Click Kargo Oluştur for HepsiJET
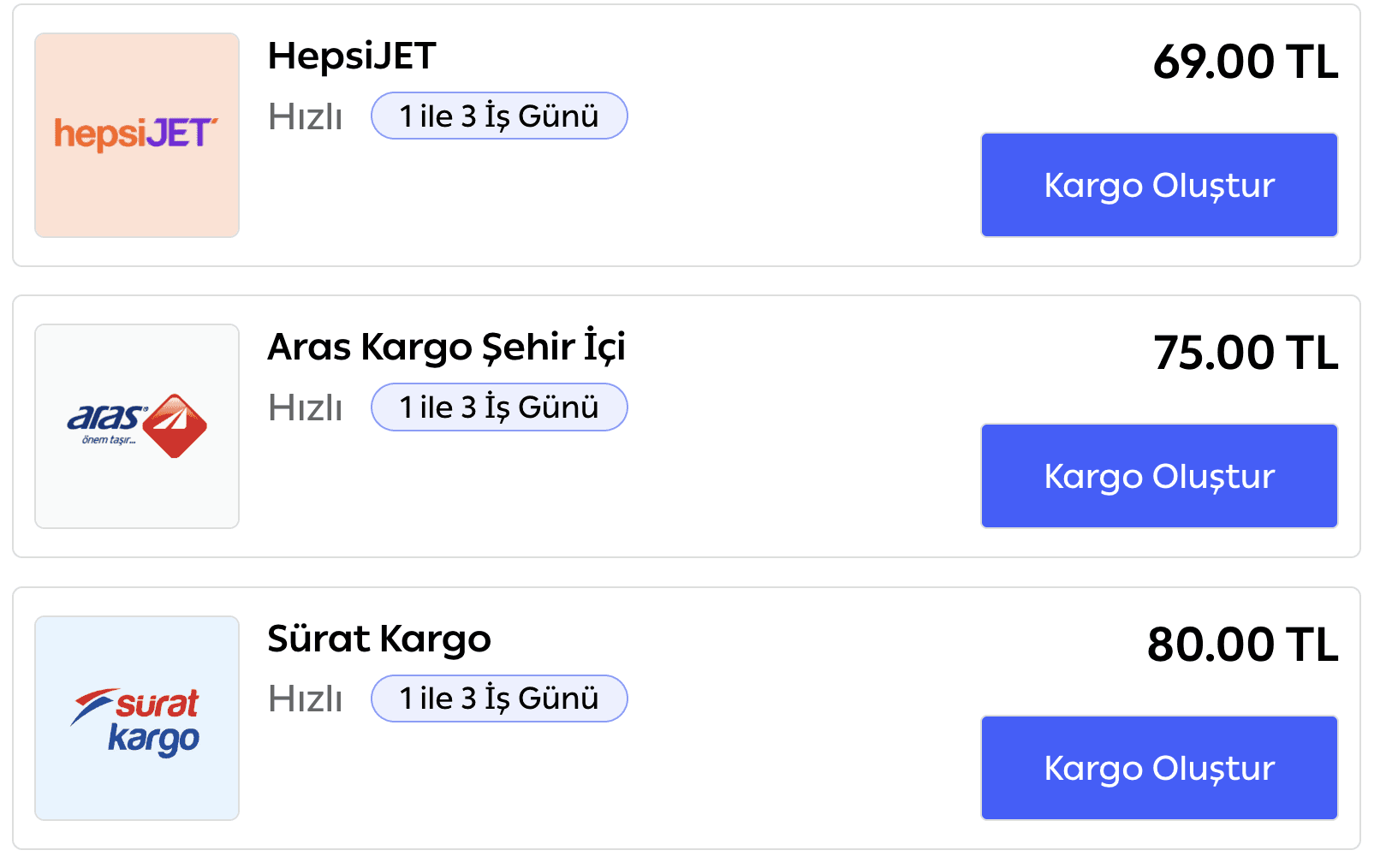1392x868 pixels. (1158, 185)
